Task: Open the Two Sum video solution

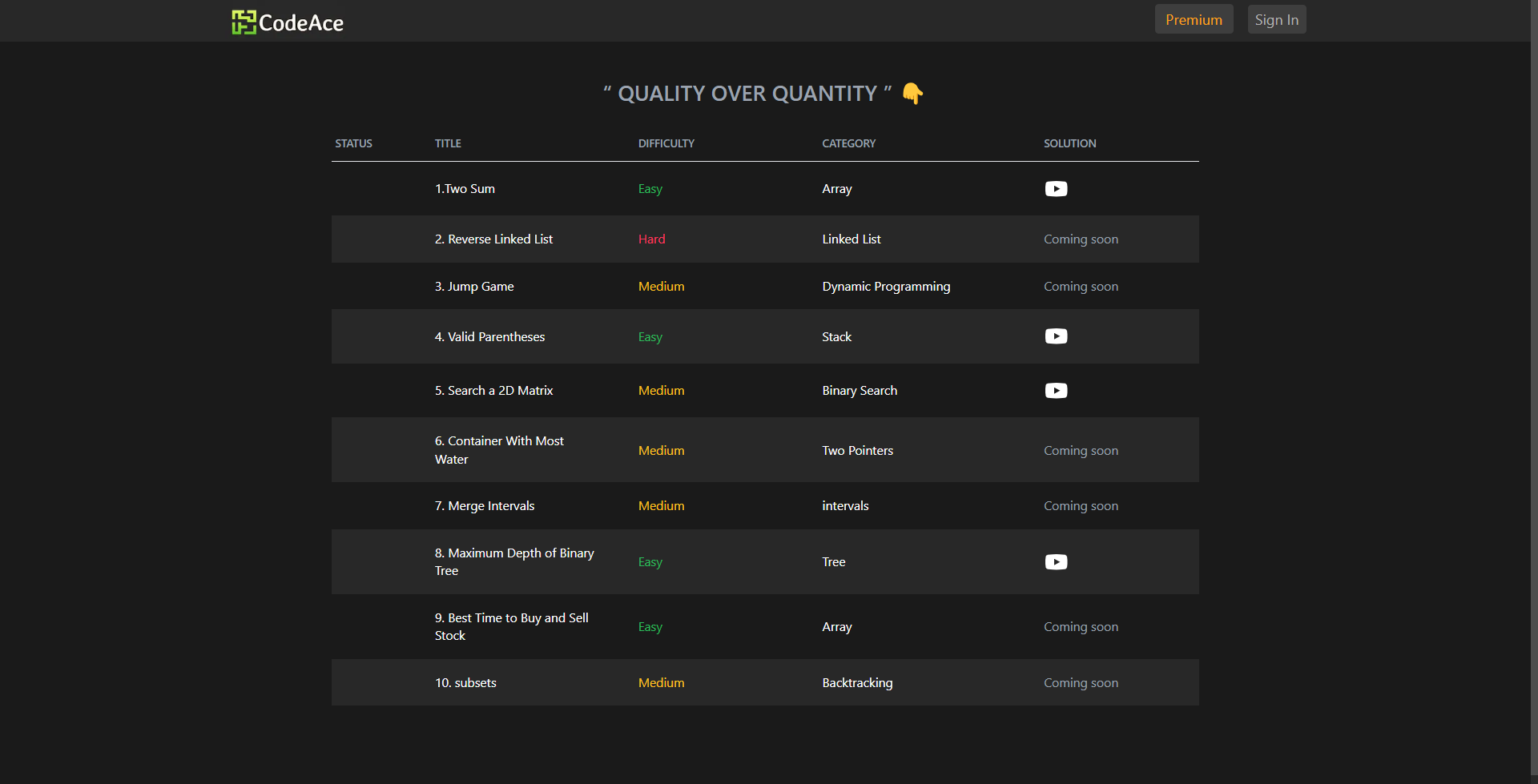Action: click(1056, 189)
